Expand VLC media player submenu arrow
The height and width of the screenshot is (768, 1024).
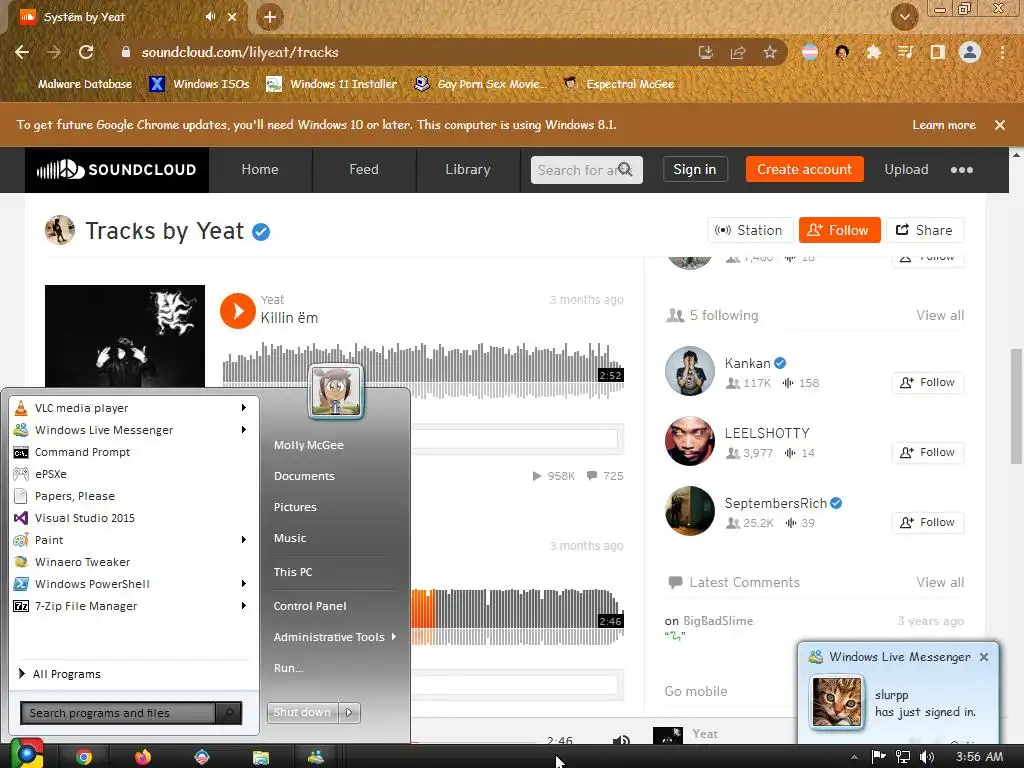(244, 408)
